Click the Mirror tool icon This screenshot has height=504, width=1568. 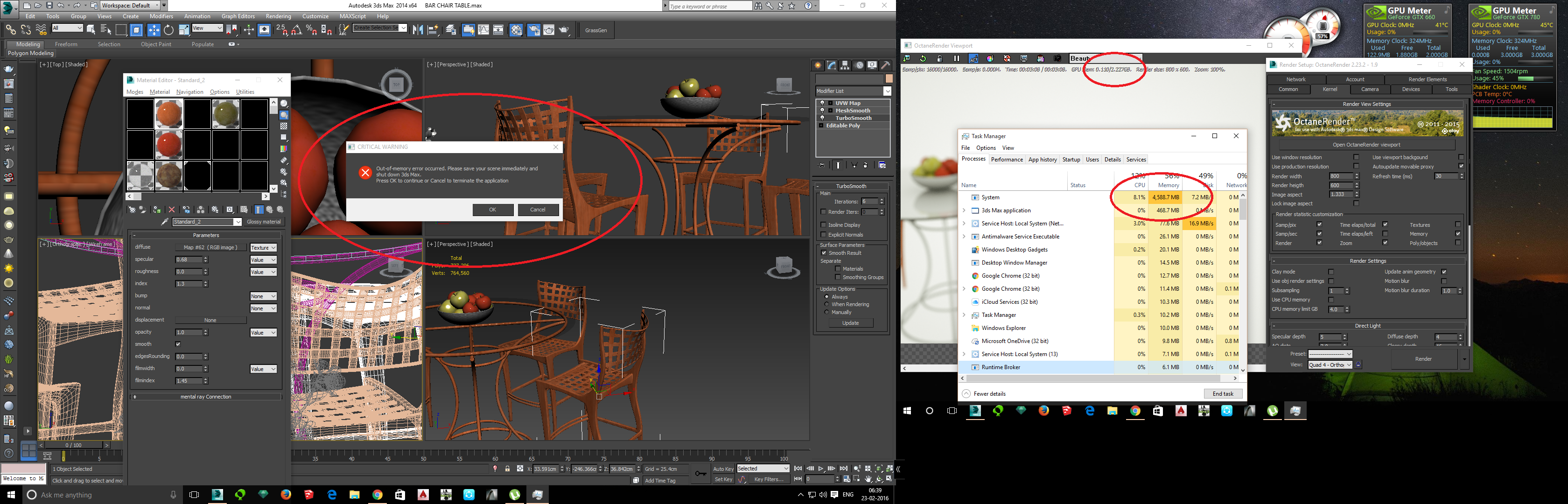point(418,30)
